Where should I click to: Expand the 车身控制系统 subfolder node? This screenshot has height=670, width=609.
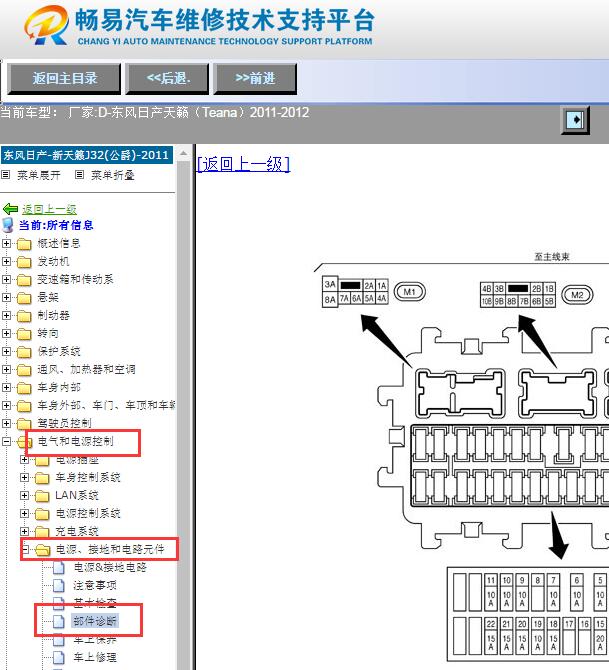[25, 477]
